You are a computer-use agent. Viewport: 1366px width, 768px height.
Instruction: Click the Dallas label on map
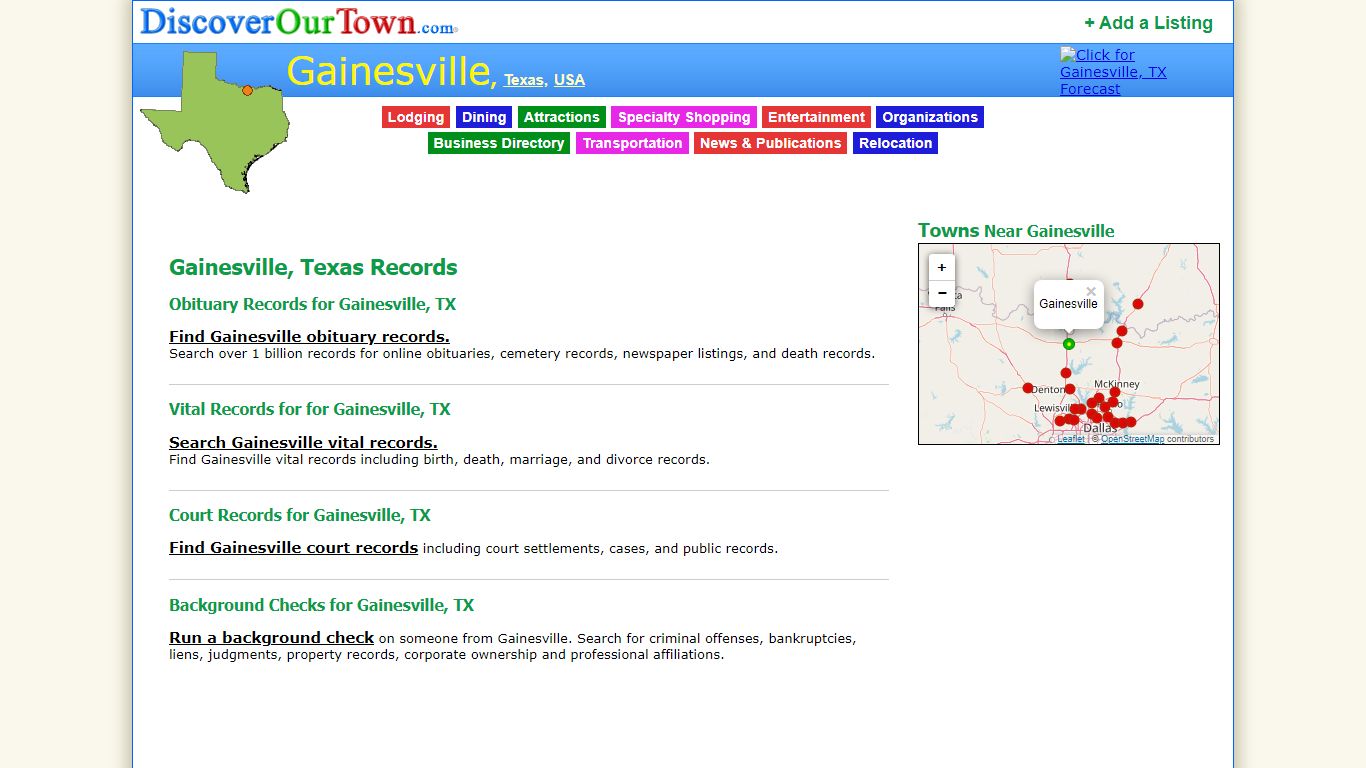tap(1100, 428)
